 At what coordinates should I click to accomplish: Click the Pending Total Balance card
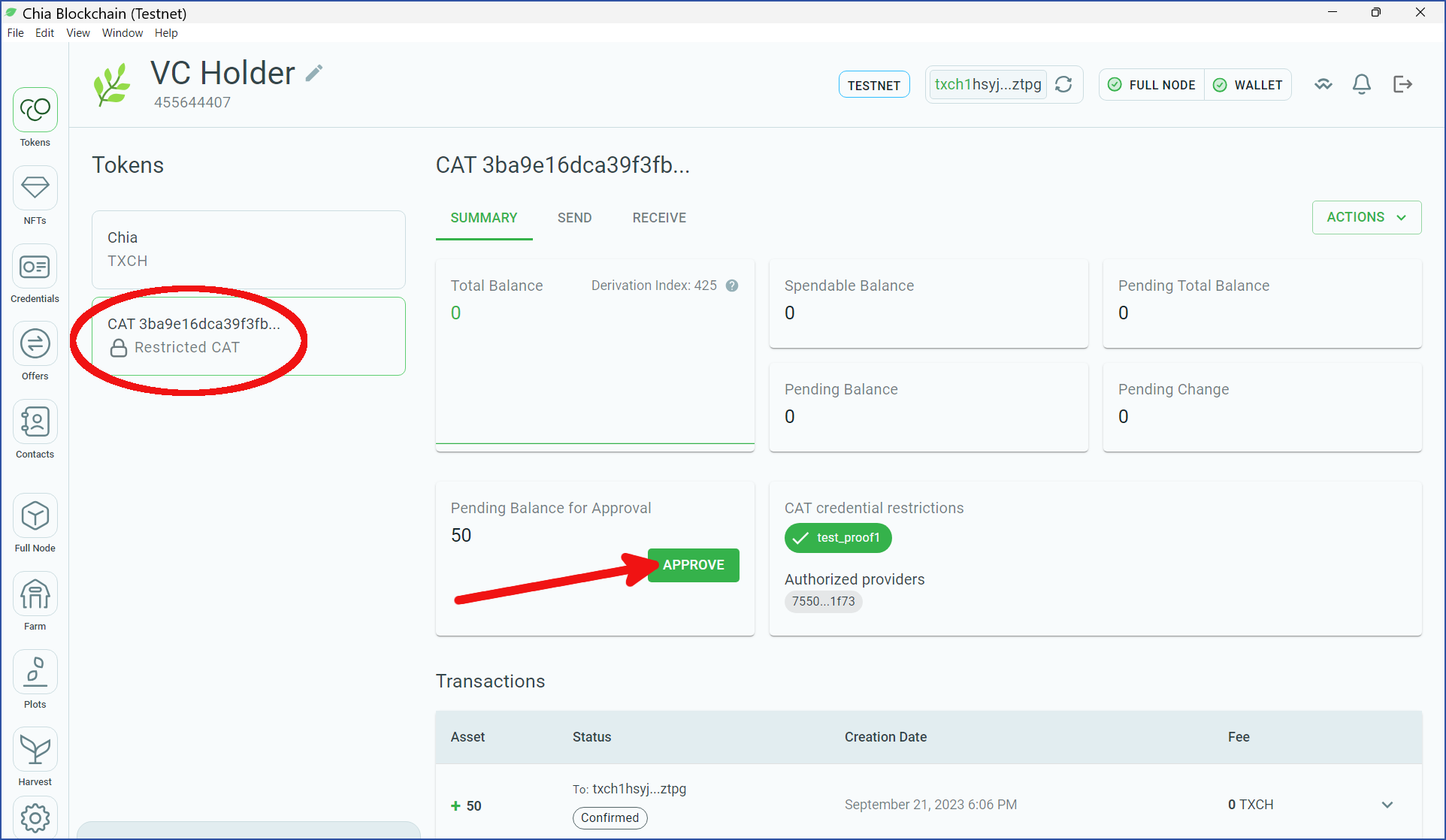point(1263,304)
